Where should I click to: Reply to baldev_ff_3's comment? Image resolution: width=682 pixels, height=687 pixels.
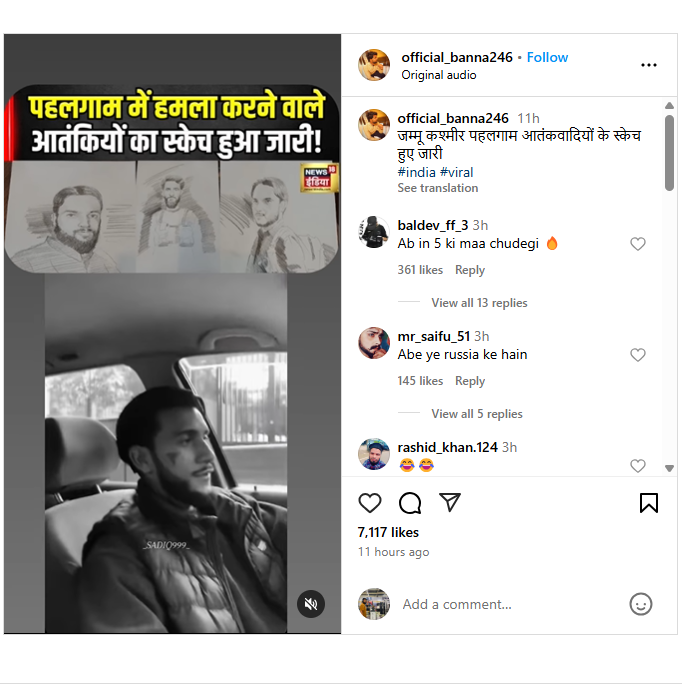point(470,270)
